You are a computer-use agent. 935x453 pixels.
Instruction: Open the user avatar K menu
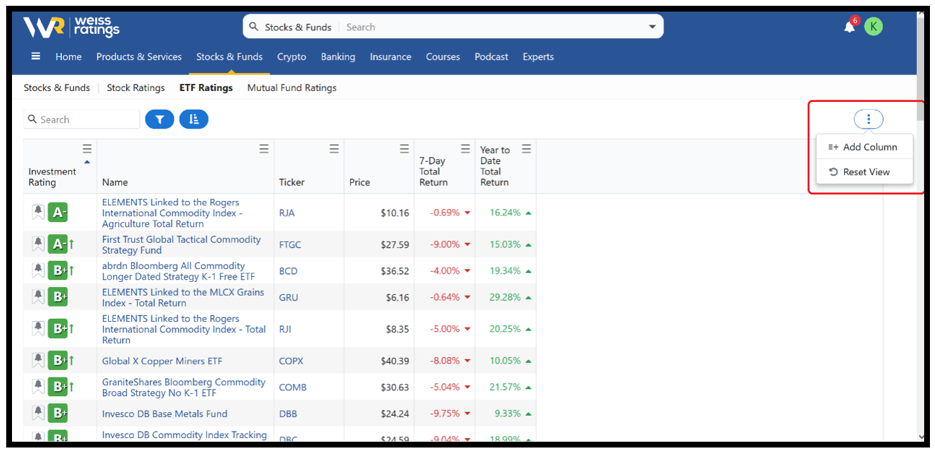click(x=874, y=26)
